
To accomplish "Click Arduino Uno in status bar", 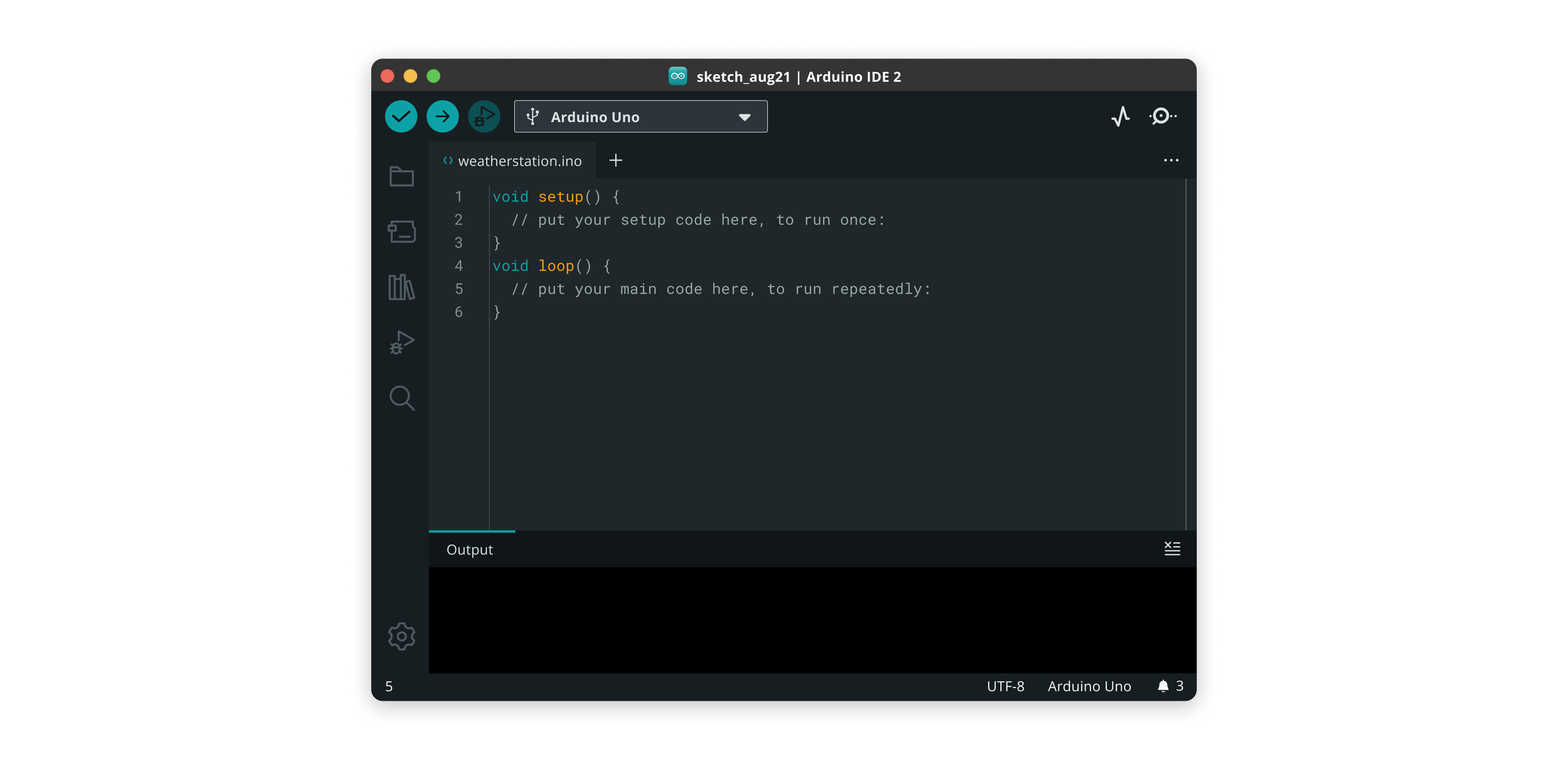I will 1089,686.
